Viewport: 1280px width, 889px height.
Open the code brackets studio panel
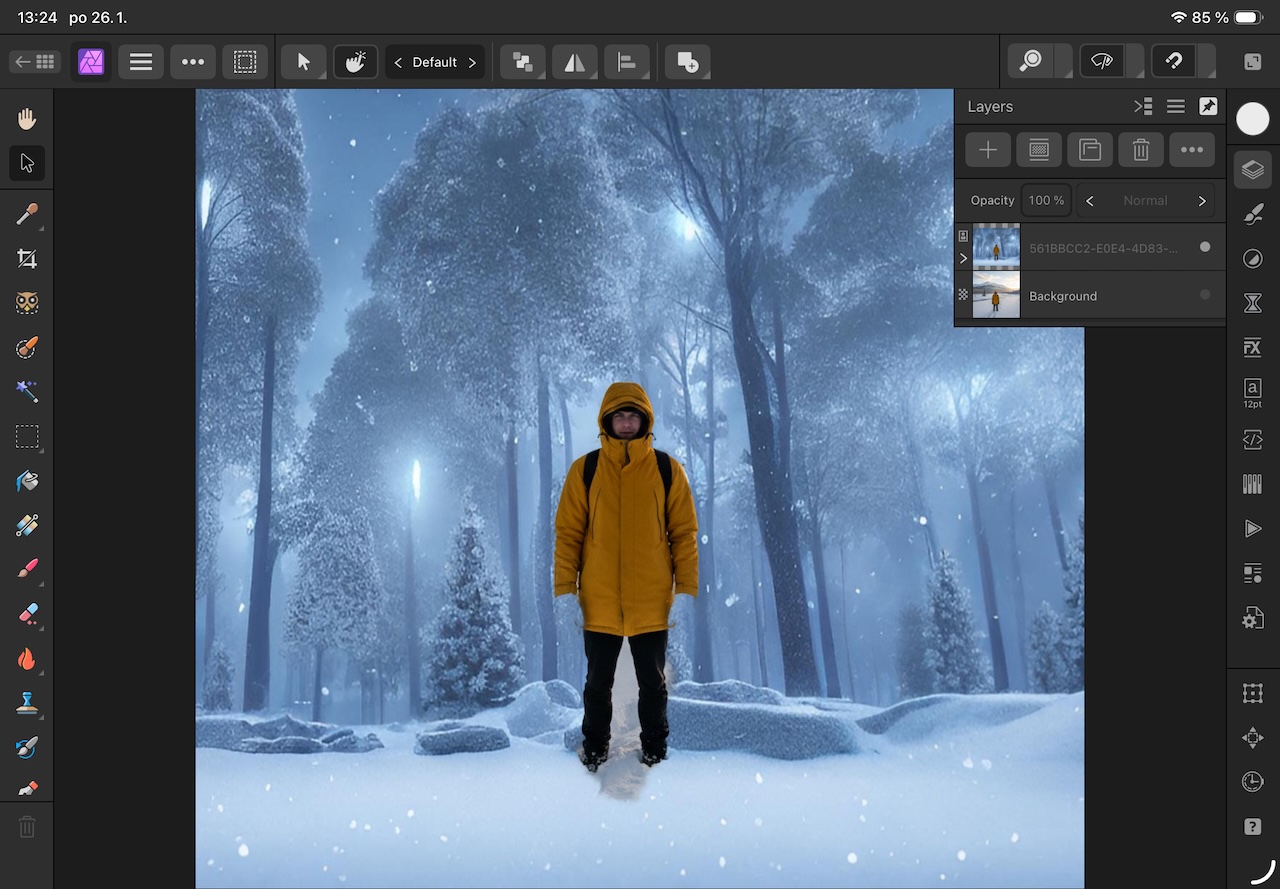point(1252,439)
